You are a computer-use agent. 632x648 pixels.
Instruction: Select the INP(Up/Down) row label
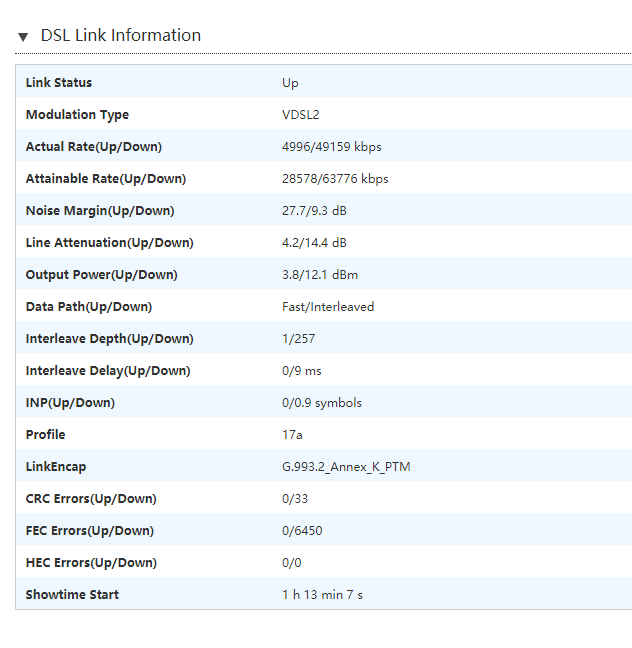click(70, 403)
